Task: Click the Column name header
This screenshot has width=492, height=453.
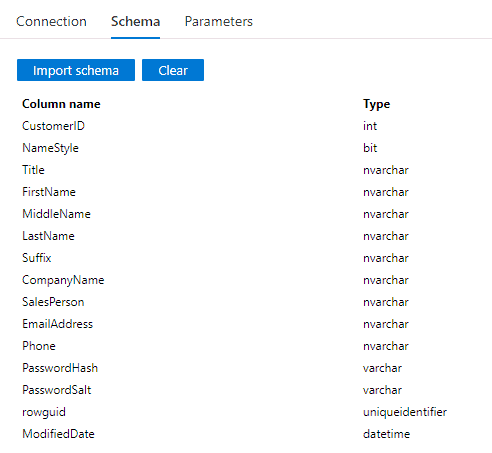Action: tap(61, 104)
